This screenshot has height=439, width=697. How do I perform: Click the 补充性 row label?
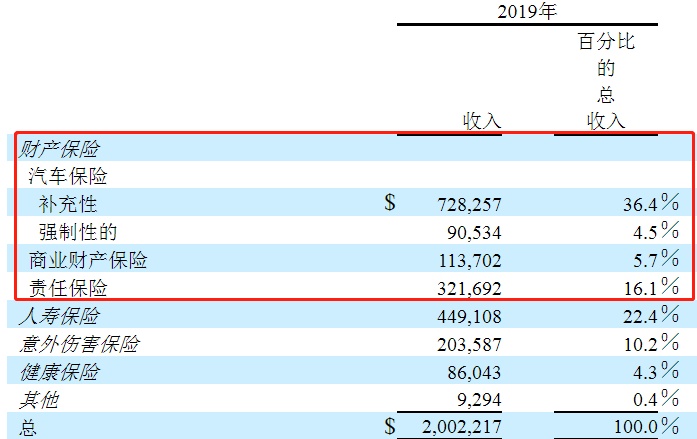68,204
